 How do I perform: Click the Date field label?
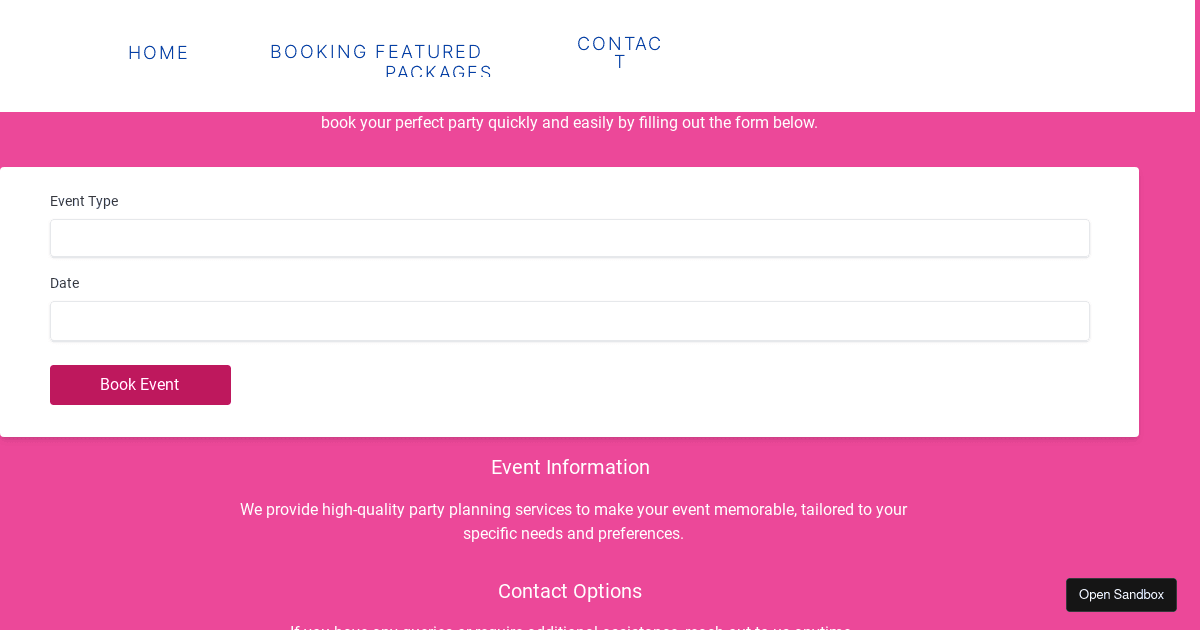pyautogui.click(x=65, y=283)
